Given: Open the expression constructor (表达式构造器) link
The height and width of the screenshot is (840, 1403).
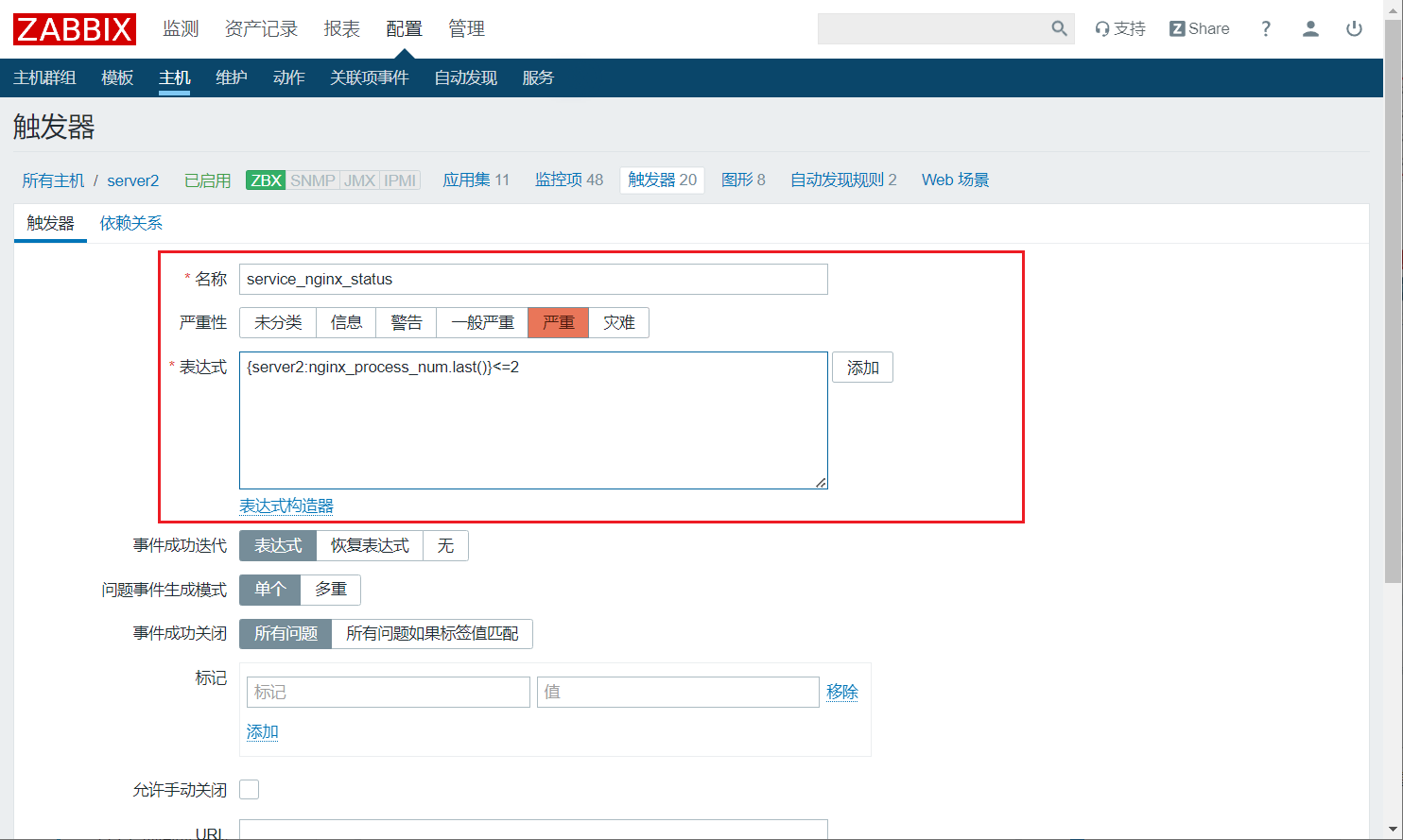Looking at the screenshot, I should coord(286,506).
